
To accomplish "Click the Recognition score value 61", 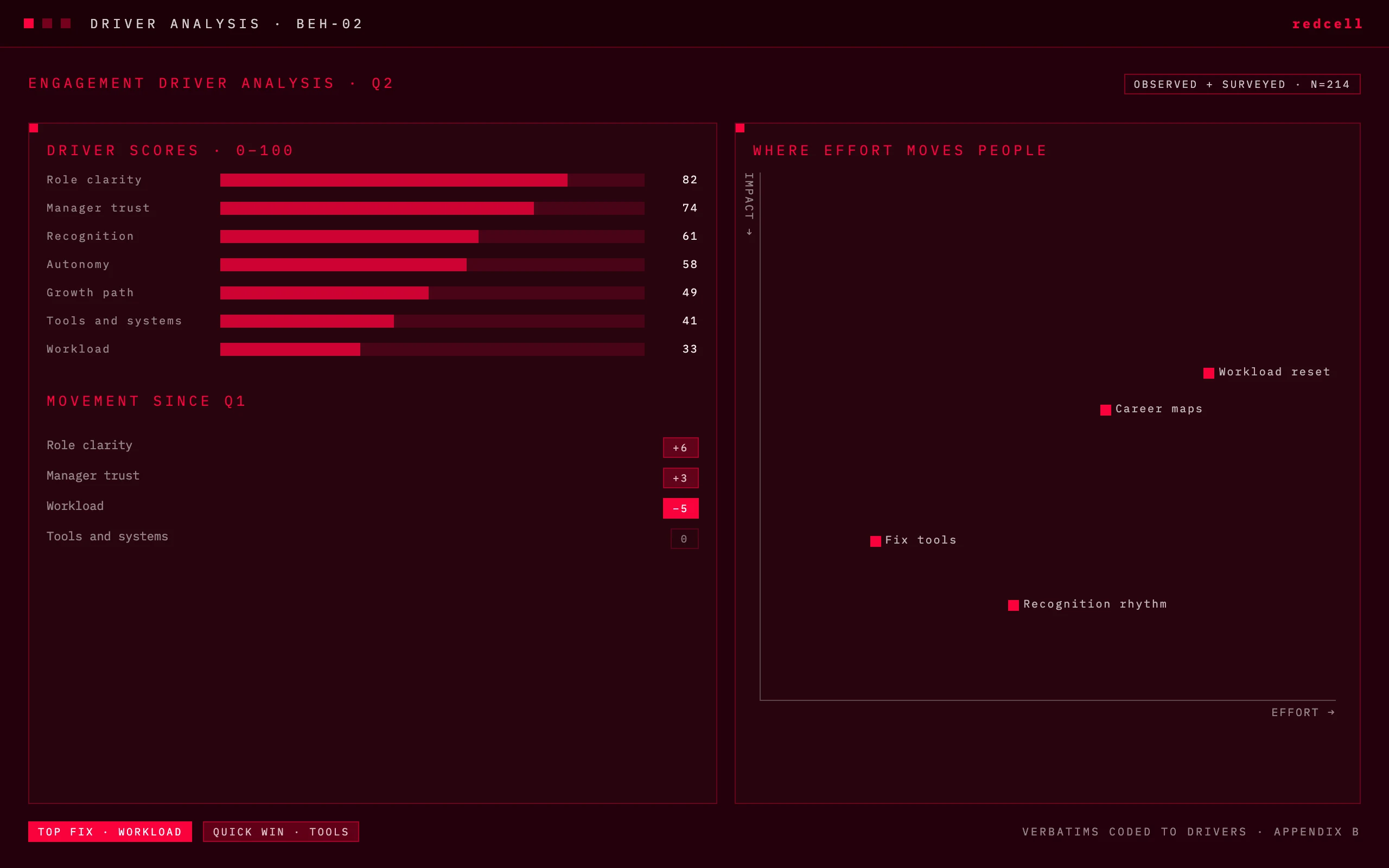I will [690, 236].
